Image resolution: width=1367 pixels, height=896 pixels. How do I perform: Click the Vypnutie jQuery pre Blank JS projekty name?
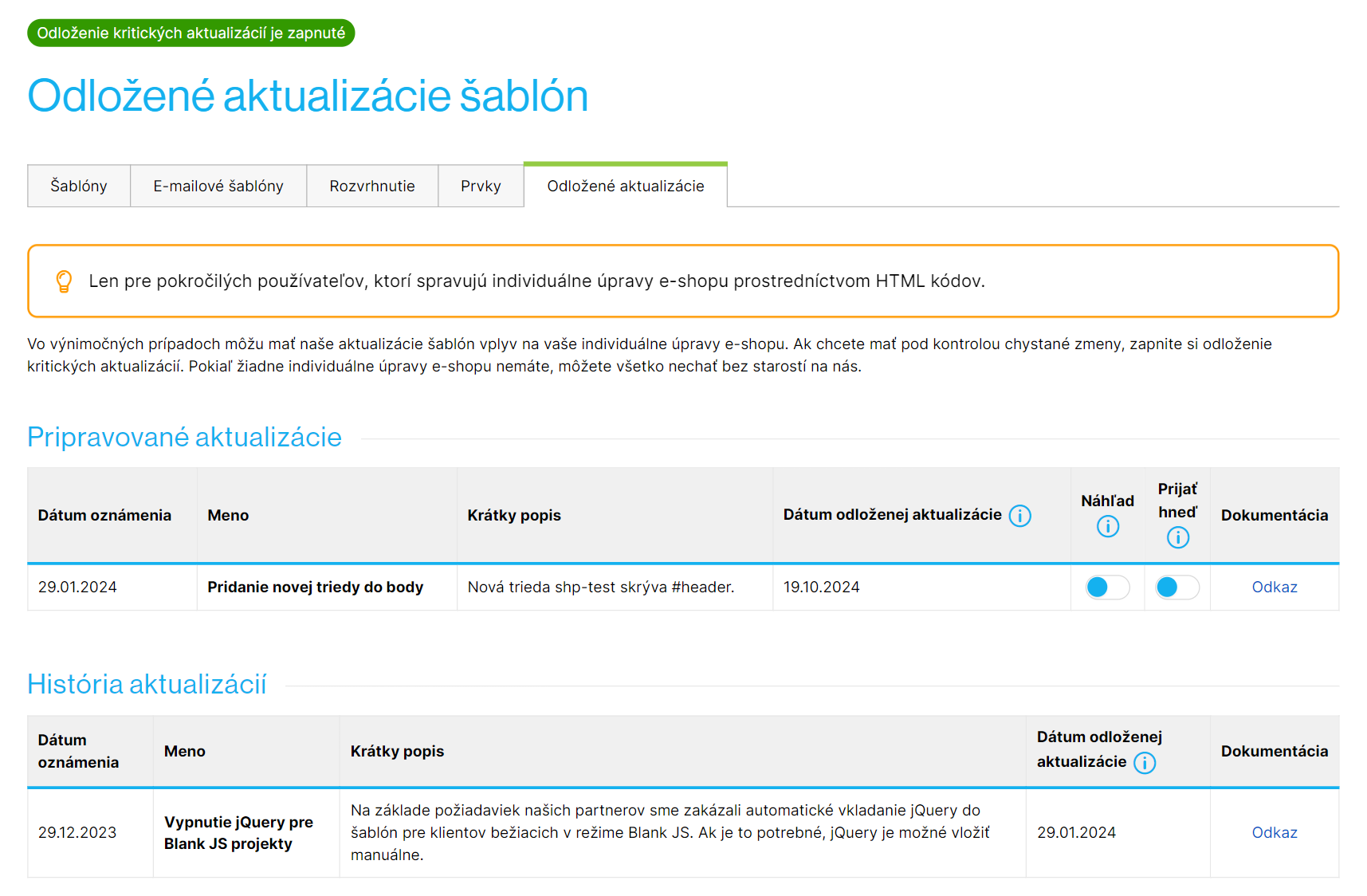tap(238, 833)
